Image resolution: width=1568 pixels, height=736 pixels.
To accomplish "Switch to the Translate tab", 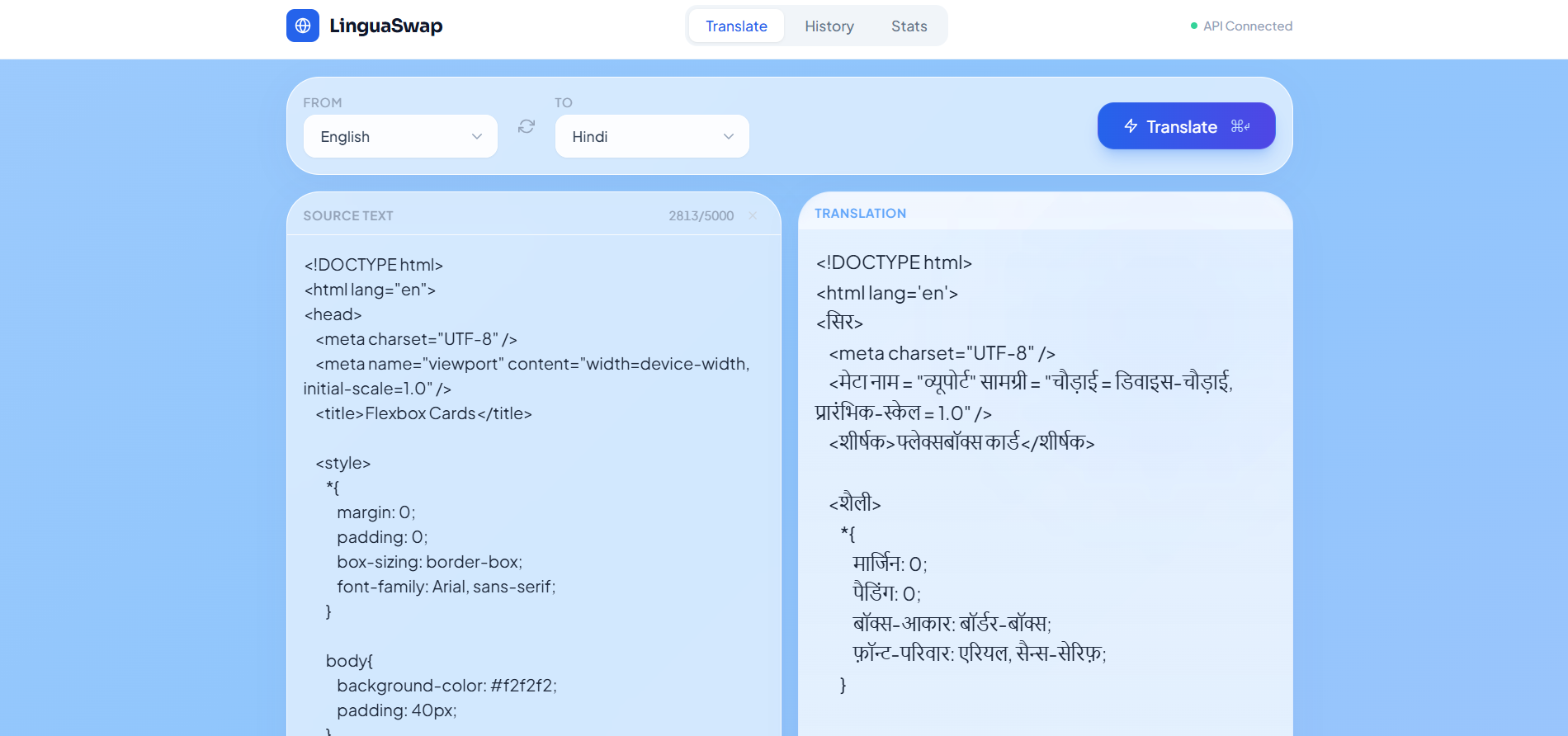I will coord(736,26).
